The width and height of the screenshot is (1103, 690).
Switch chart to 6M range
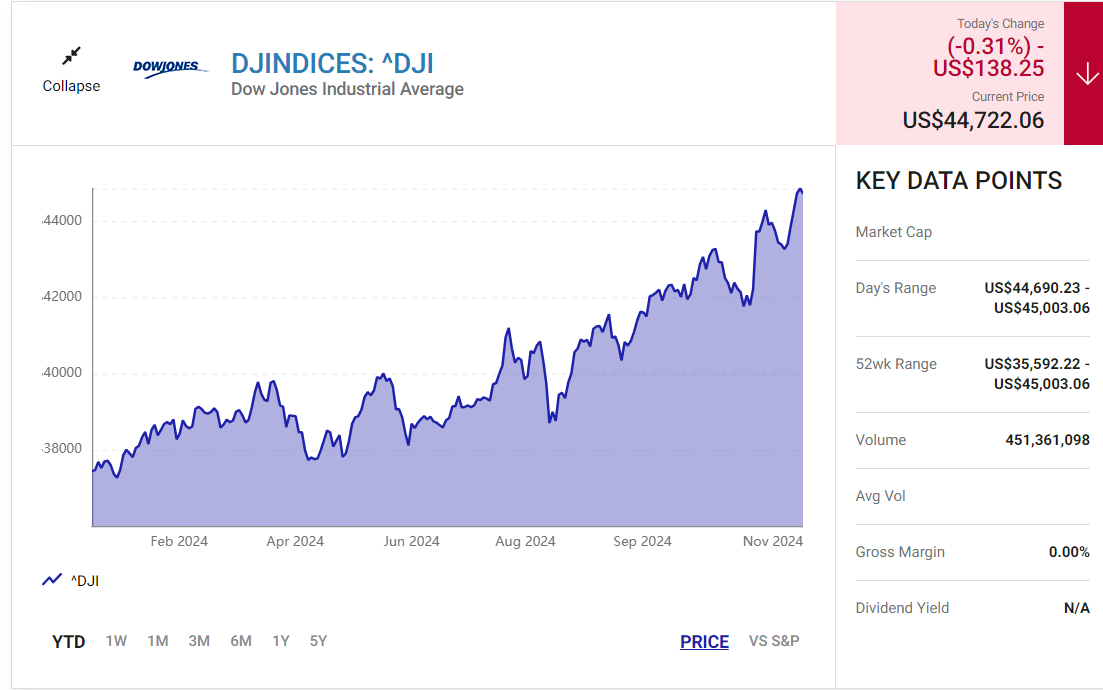(241, 641)
